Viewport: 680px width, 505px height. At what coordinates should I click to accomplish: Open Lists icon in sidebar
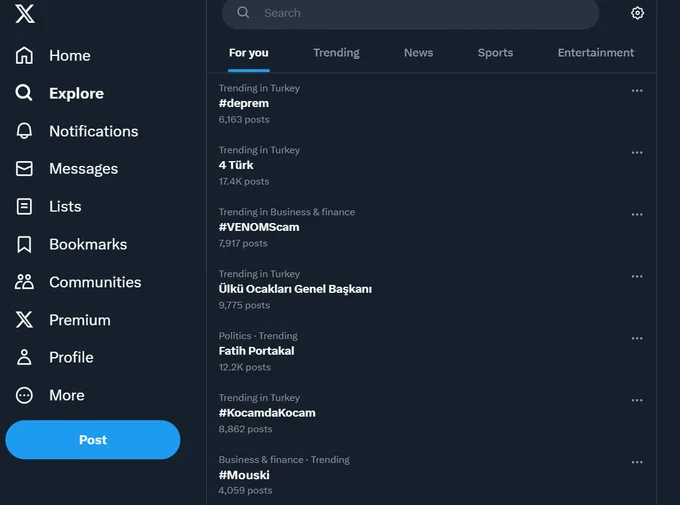point(24,207)
